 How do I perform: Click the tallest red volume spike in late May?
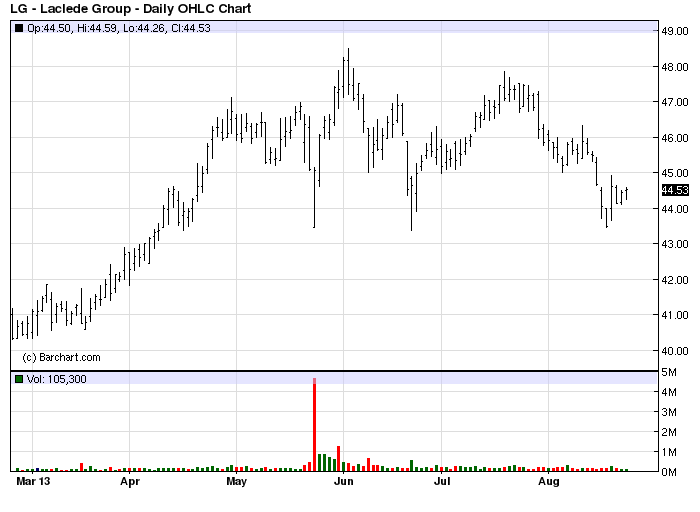(315, 425)
